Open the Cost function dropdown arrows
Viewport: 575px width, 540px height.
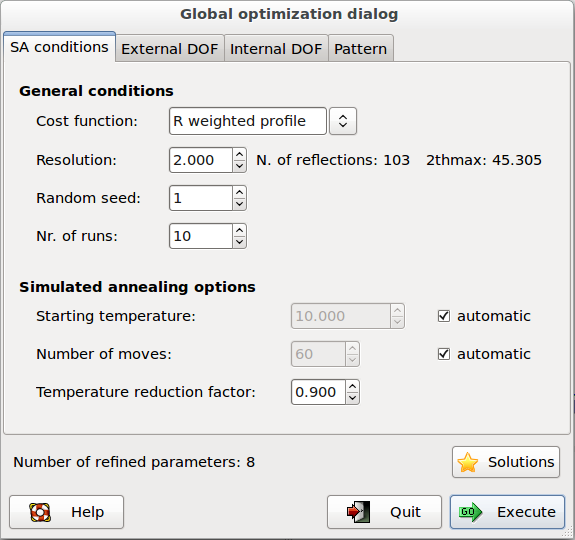pos(343,121)
